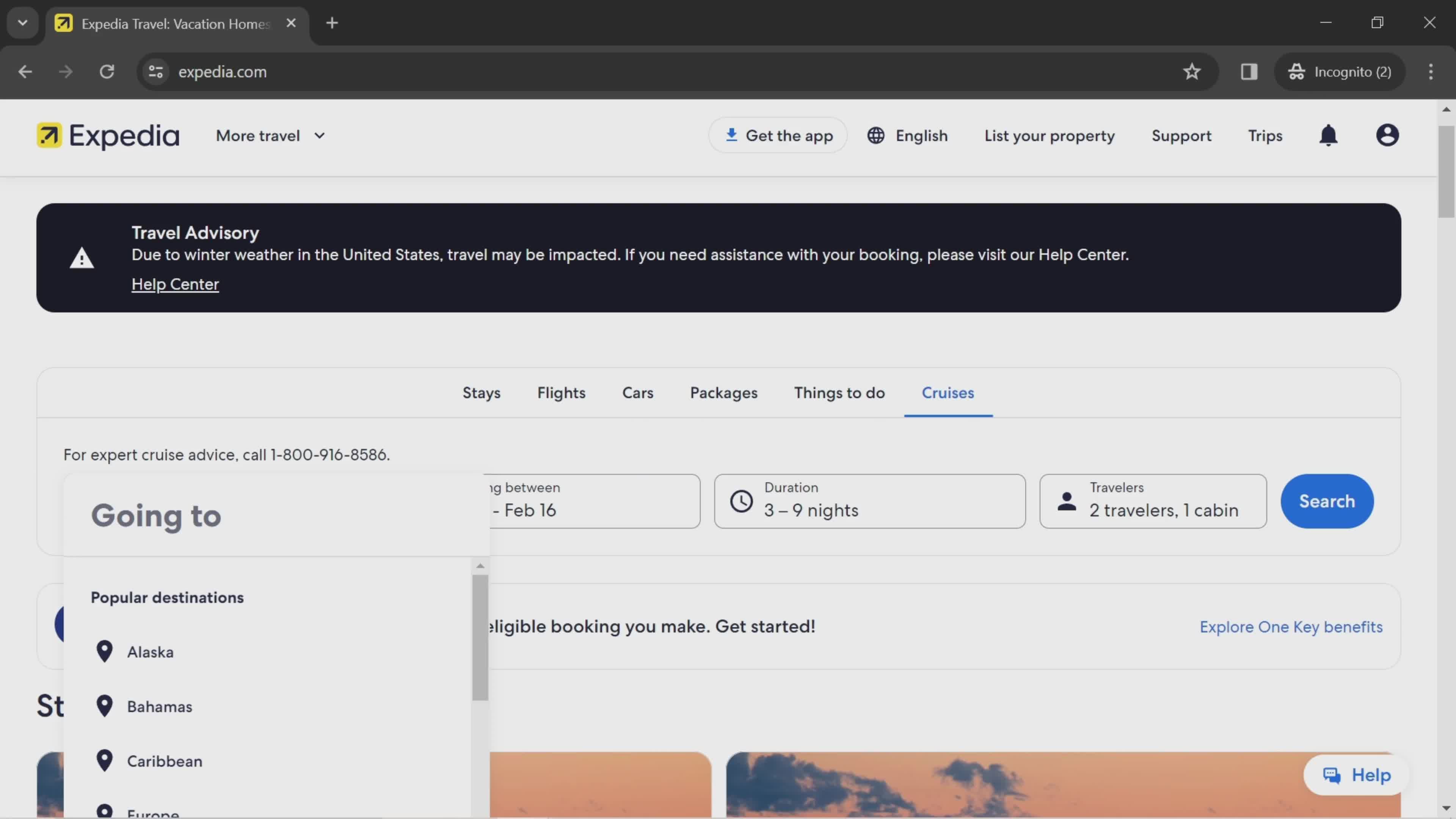Click the Expedia logo
The image size is (1456, 819).
tap(108, 136)
